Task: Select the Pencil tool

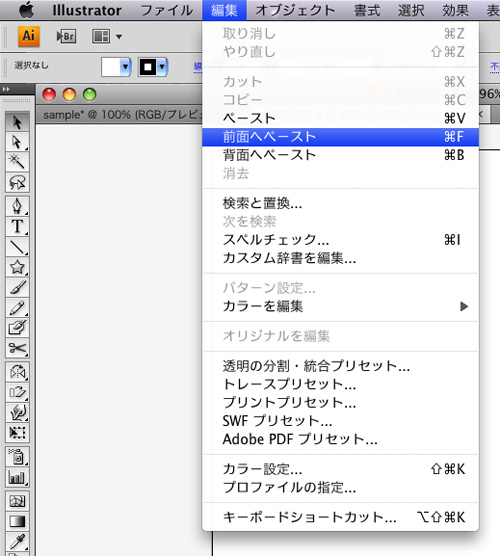Action: (17, 307)
